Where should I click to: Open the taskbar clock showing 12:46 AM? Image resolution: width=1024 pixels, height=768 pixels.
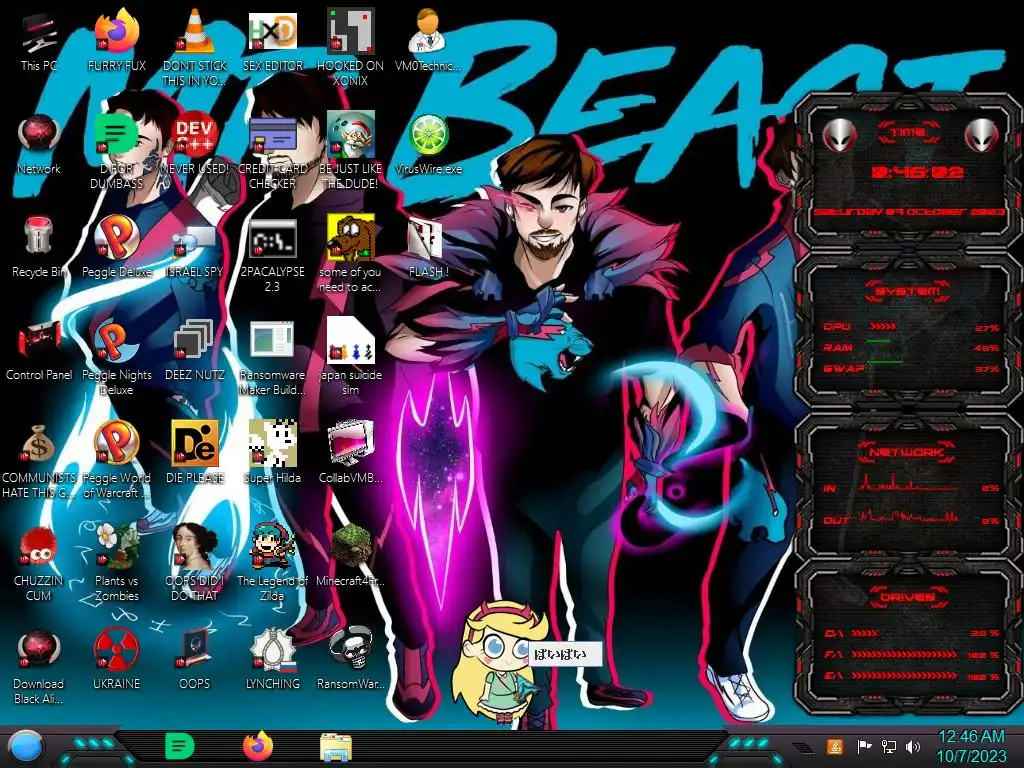pyautogui.click(x=972, y=746)
